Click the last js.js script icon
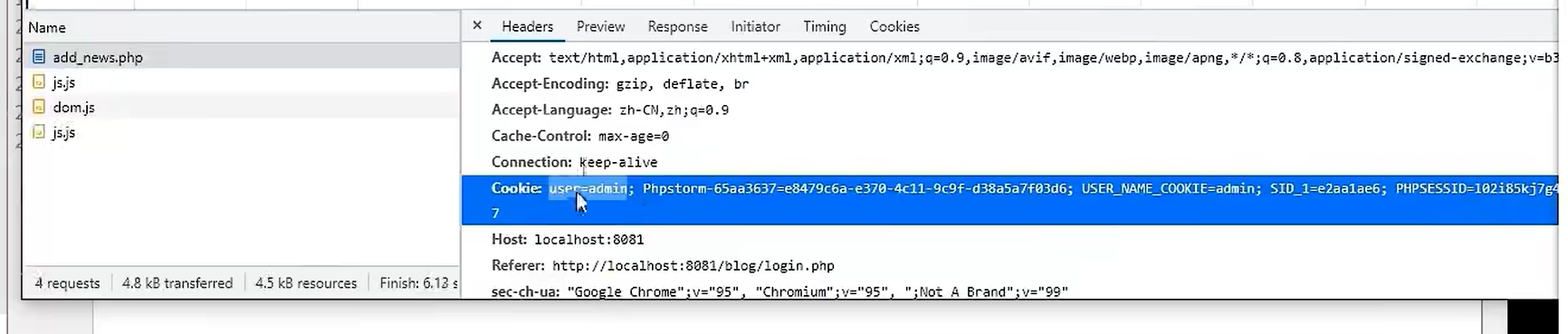1568x334 pixels. [x=39, y=132]
